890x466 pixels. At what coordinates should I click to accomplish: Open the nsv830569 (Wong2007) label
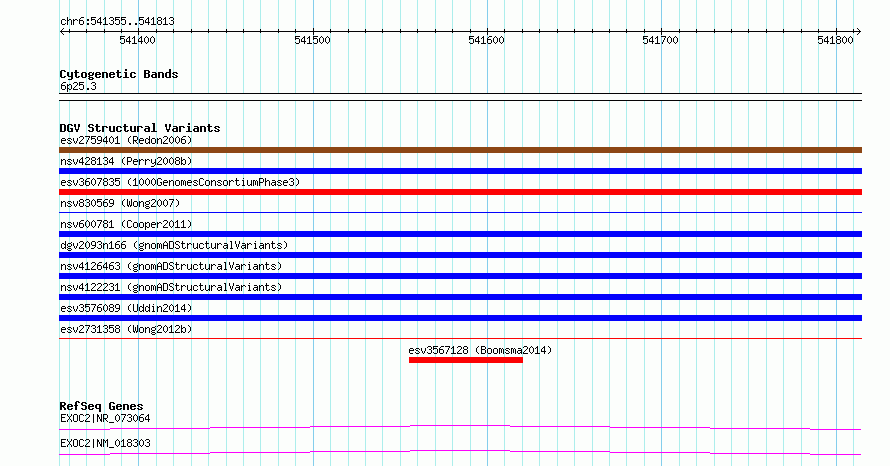point(120,203)
